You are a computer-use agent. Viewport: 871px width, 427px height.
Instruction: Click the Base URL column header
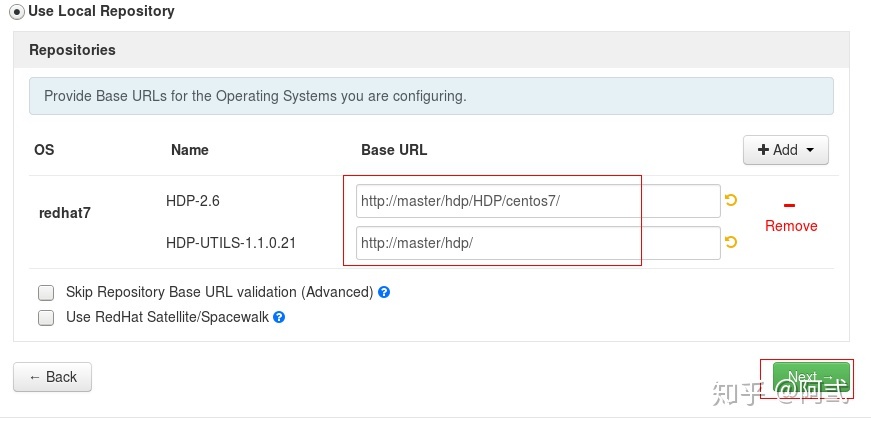pyautogui.click(x=394, y=150)
